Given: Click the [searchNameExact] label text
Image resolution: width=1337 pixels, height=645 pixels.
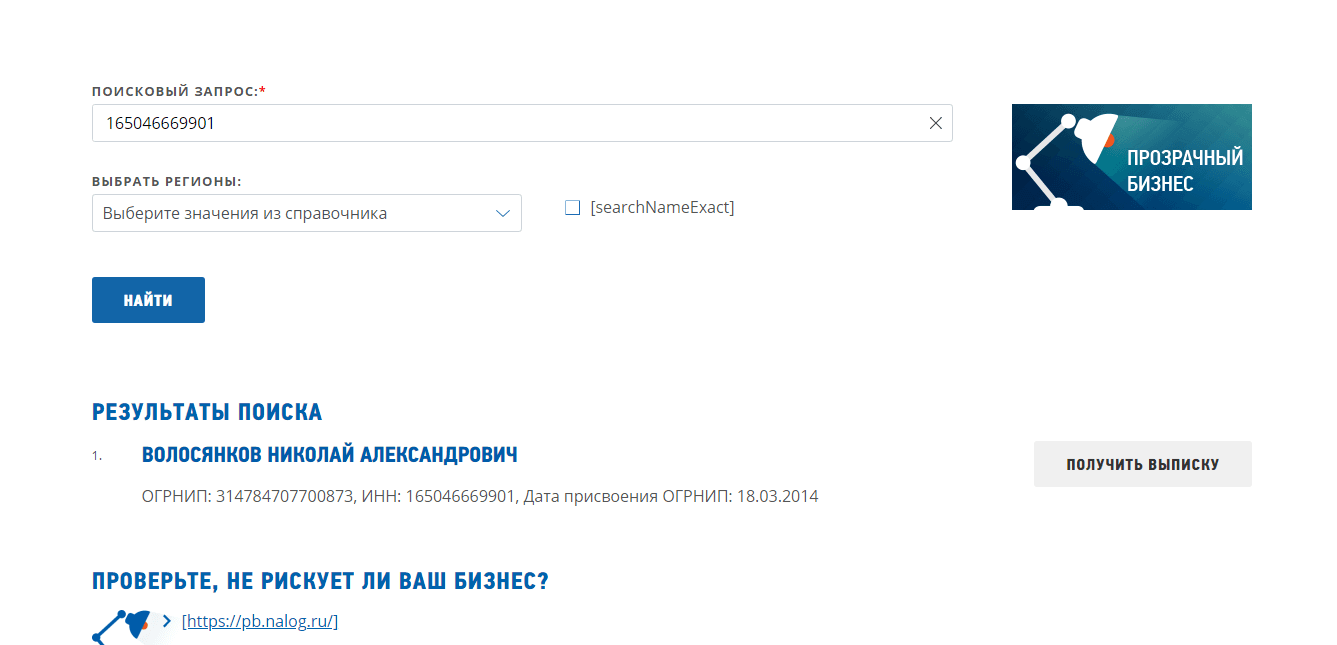Looking at the screenshot, I should [662, 208].
